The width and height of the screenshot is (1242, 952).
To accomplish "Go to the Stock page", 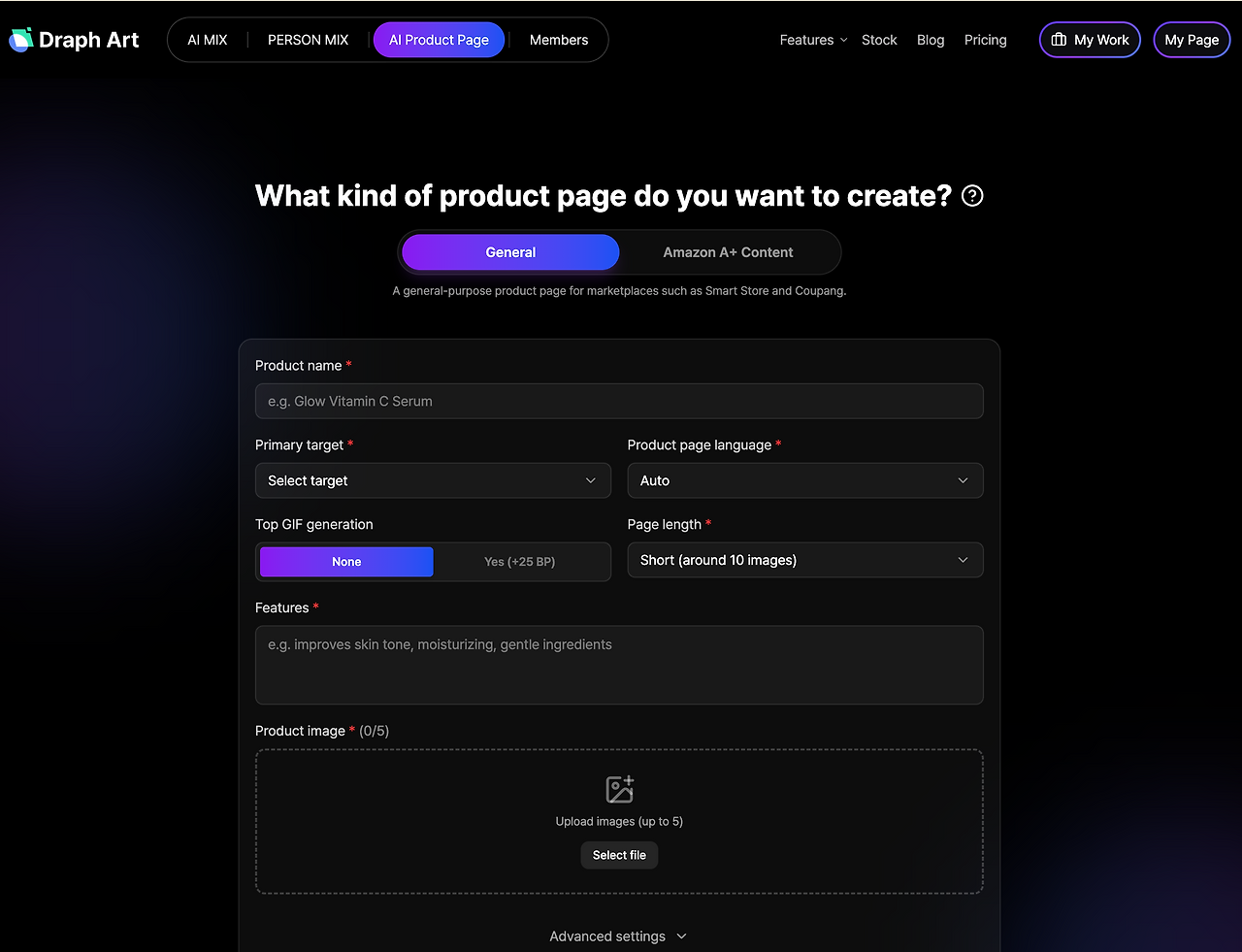I will (x=879, y=40).
